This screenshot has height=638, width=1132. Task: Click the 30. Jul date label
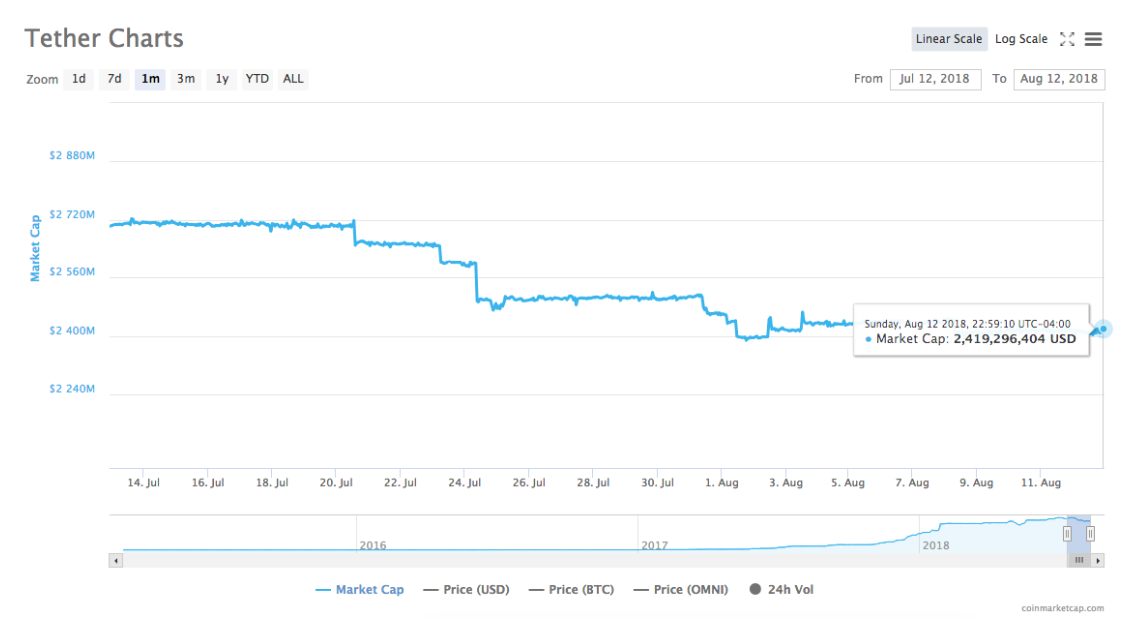[x=657, y=483]
